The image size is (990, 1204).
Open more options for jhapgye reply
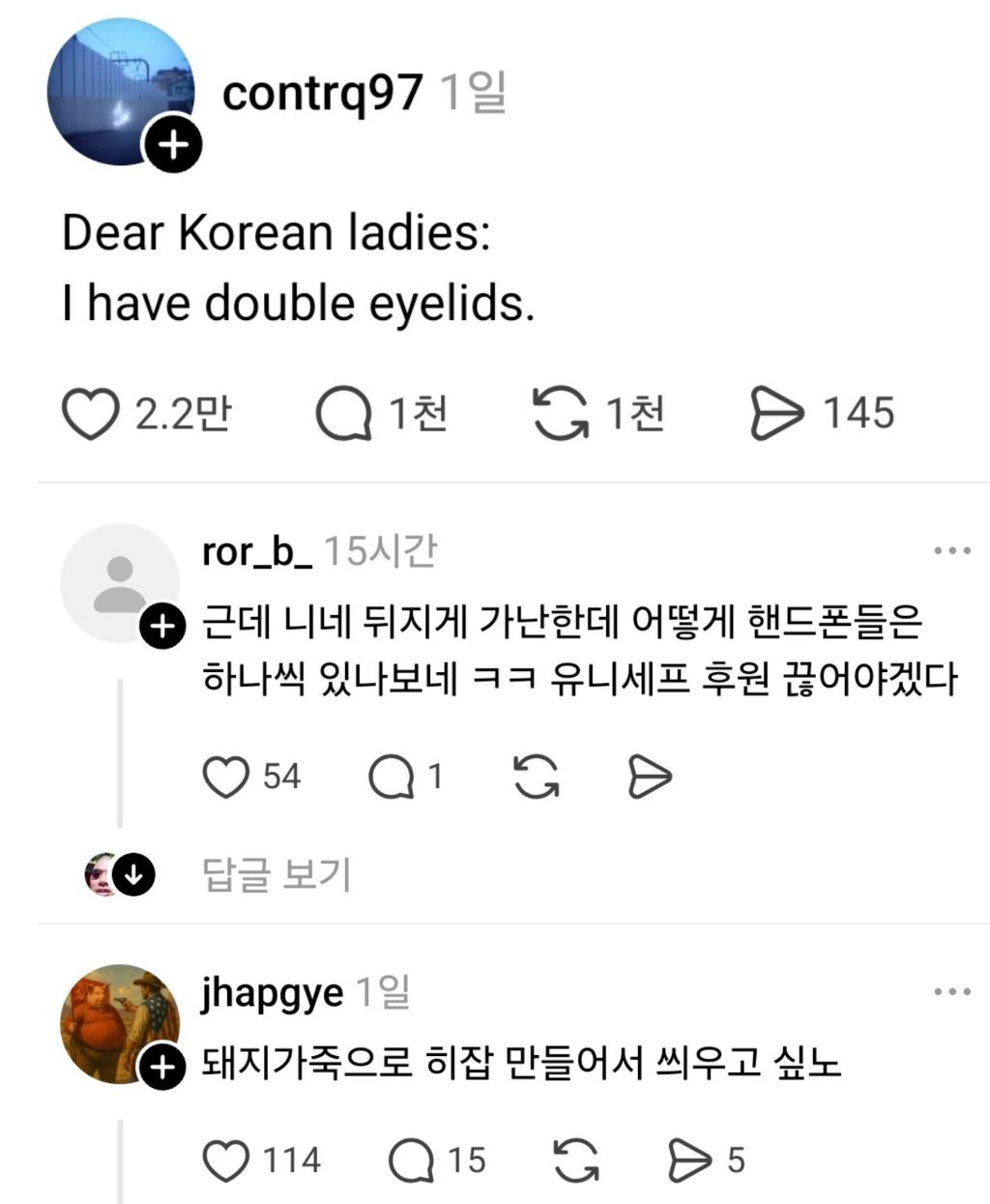(952, 991)
